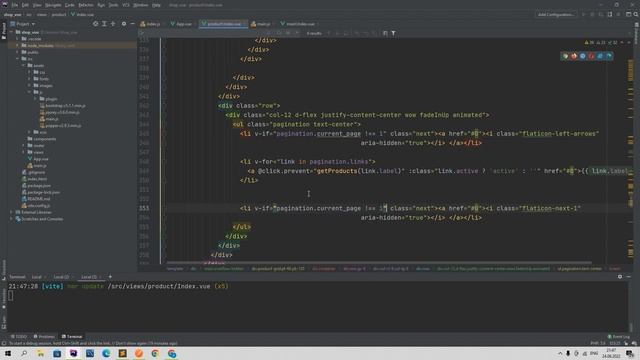The image size is (640, 360).
Task: Open vite.config.js in project tree
Action: (39, 206)
